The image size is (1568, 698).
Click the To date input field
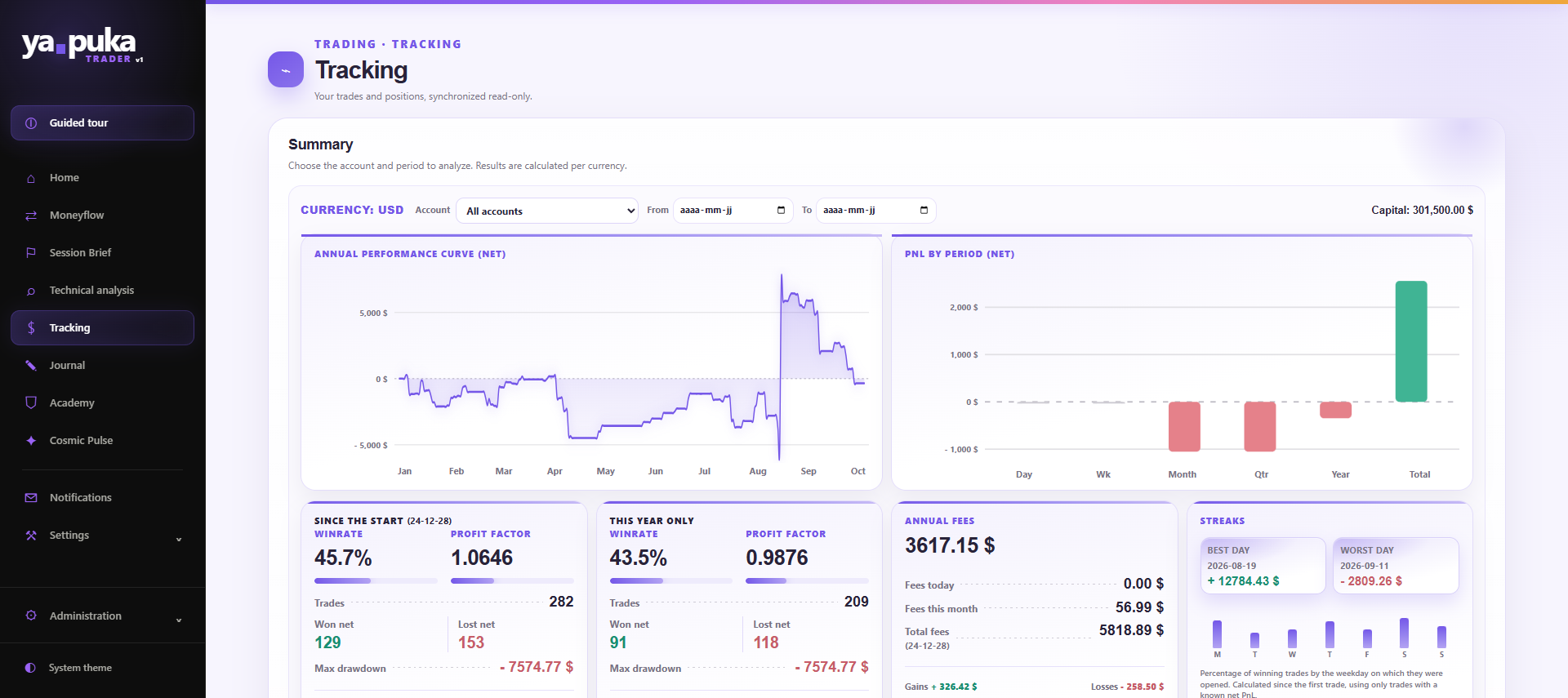tap(875, 211)
